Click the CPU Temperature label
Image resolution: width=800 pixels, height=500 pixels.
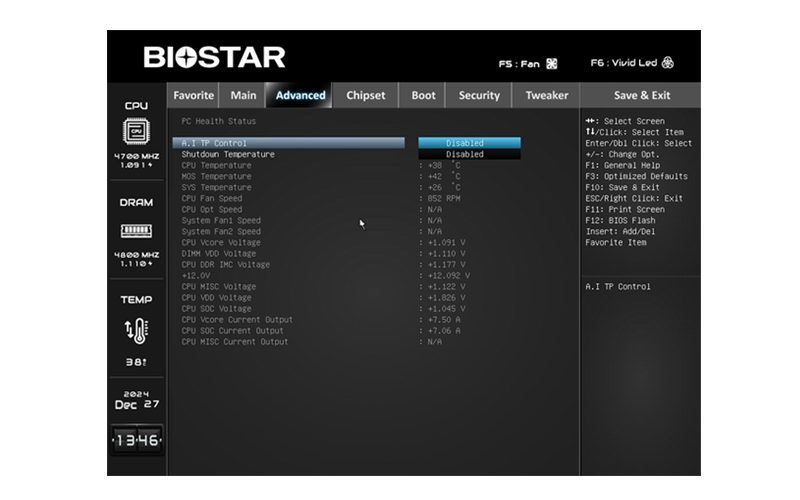coord(216,165)
